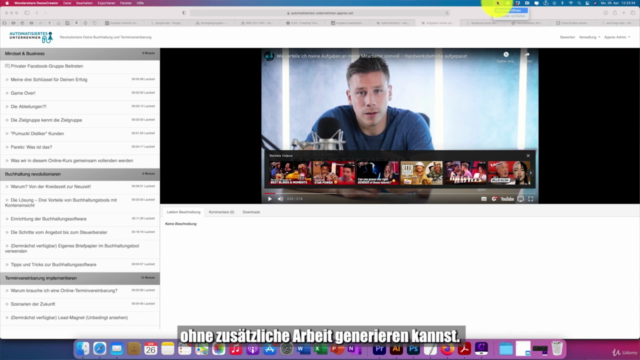This screenshot has height=360, width=640.
Task: Click the Safari address bar
Action: [x=320, y=13]
